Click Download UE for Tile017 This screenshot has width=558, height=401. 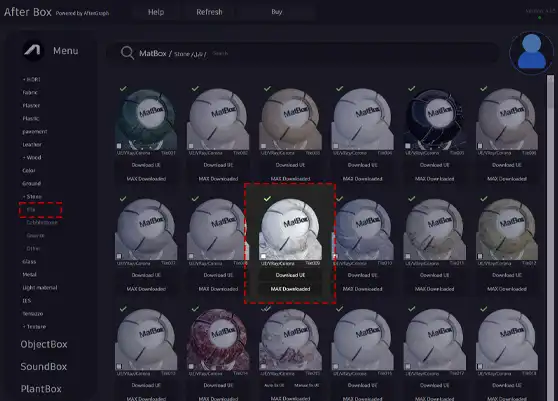tap(435, 385)
